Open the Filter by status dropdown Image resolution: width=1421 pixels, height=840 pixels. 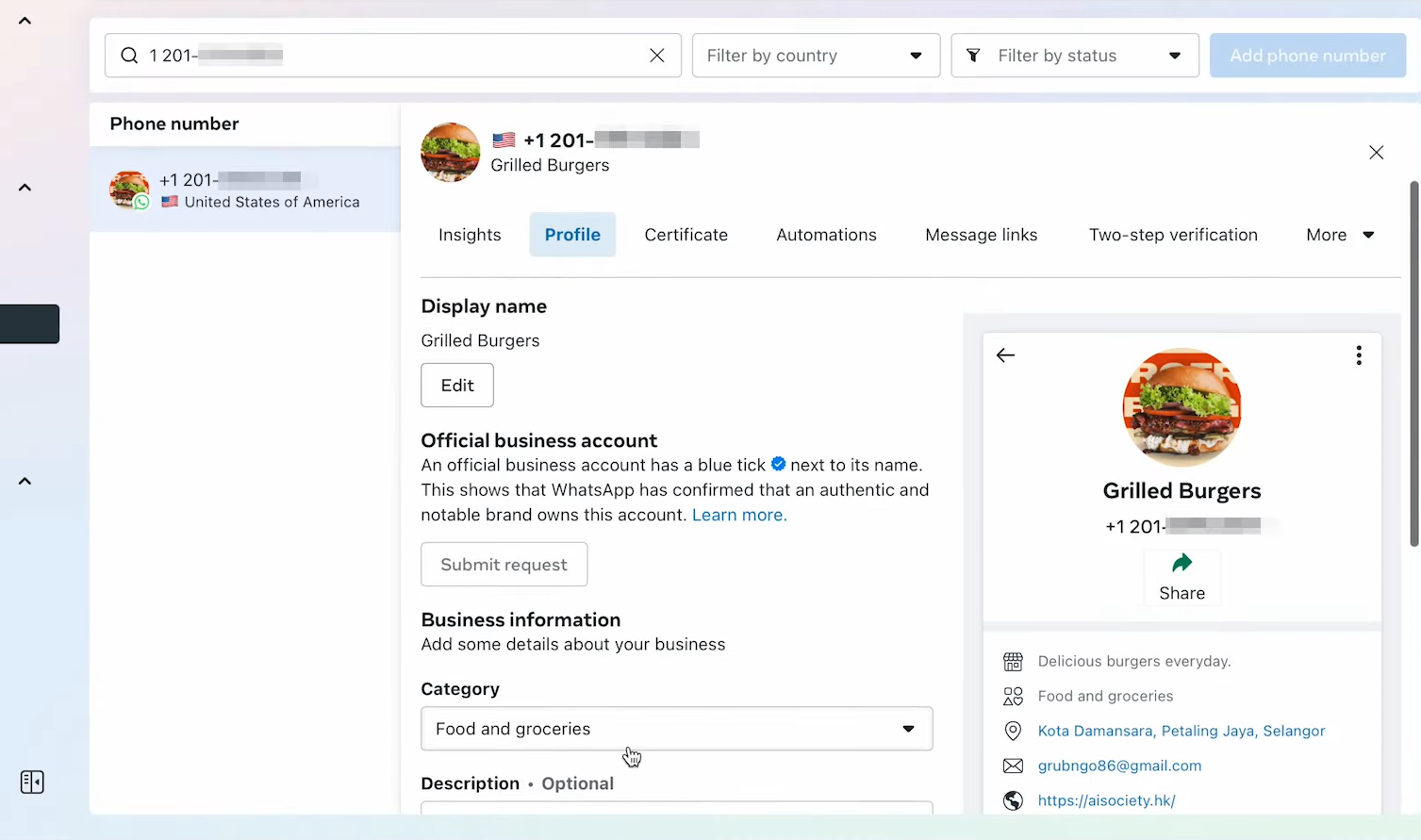pos(1074,56)
